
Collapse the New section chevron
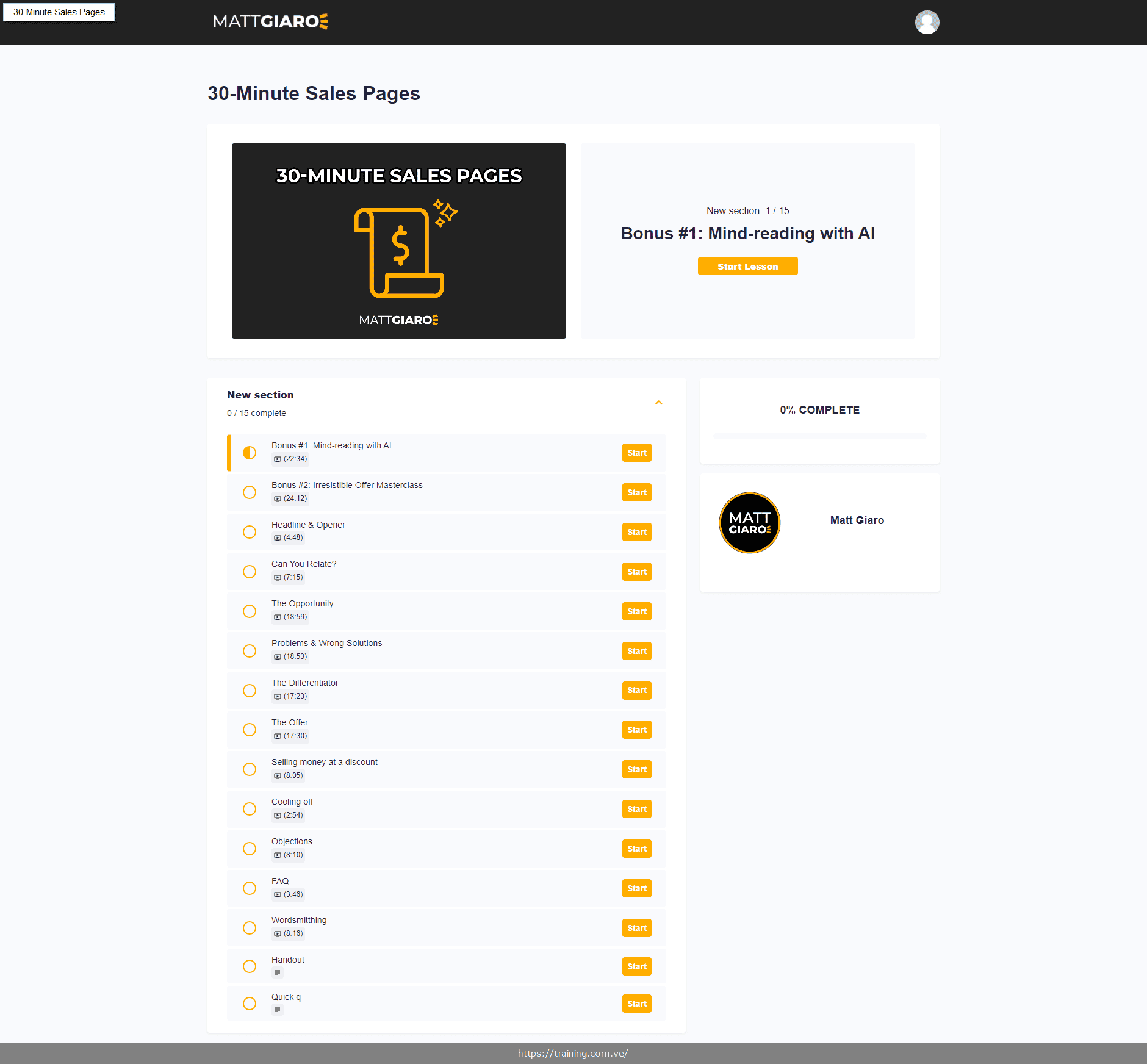[659, 403]
